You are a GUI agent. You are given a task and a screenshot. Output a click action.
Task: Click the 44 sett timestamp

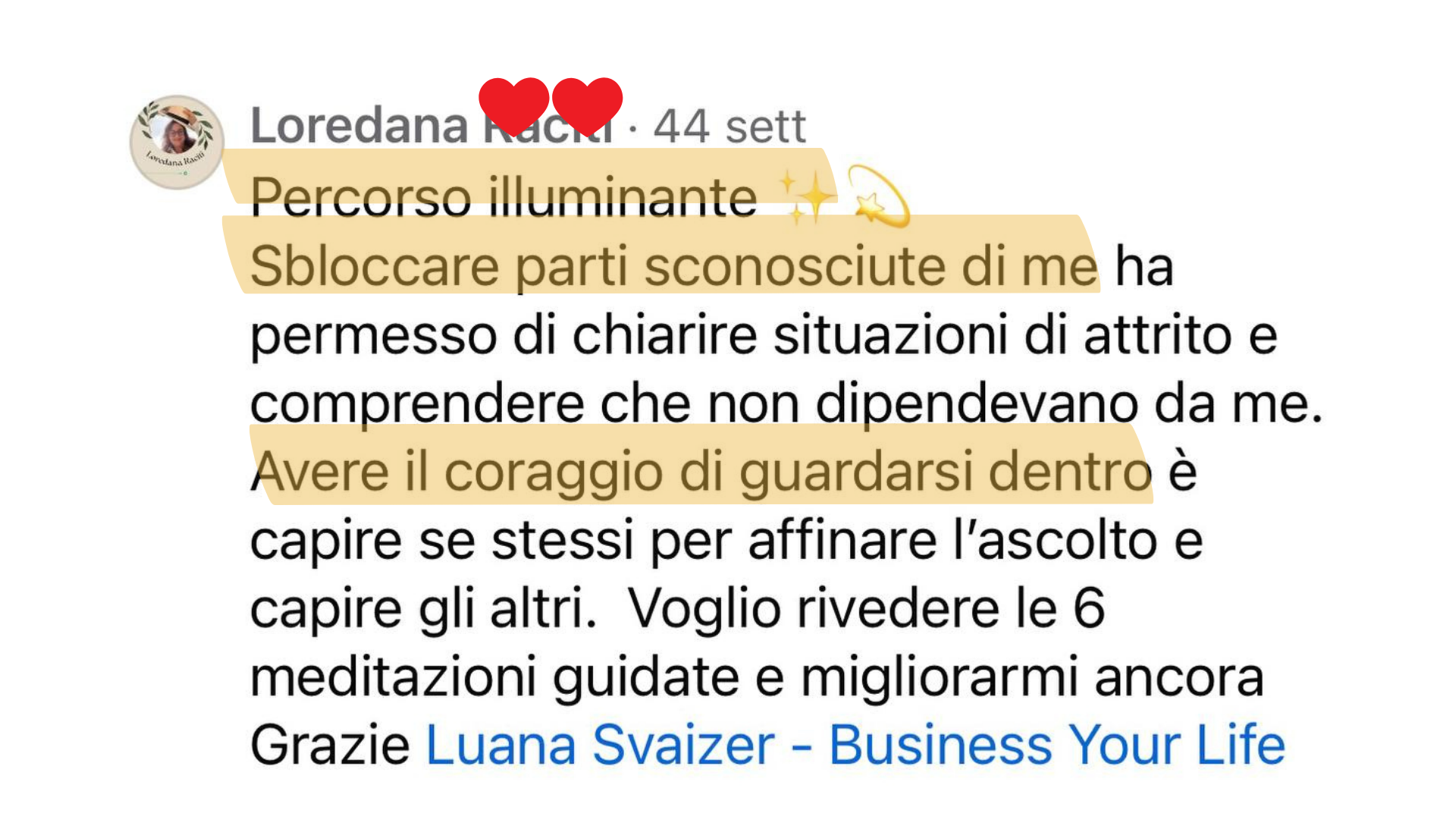coord(730,126)
